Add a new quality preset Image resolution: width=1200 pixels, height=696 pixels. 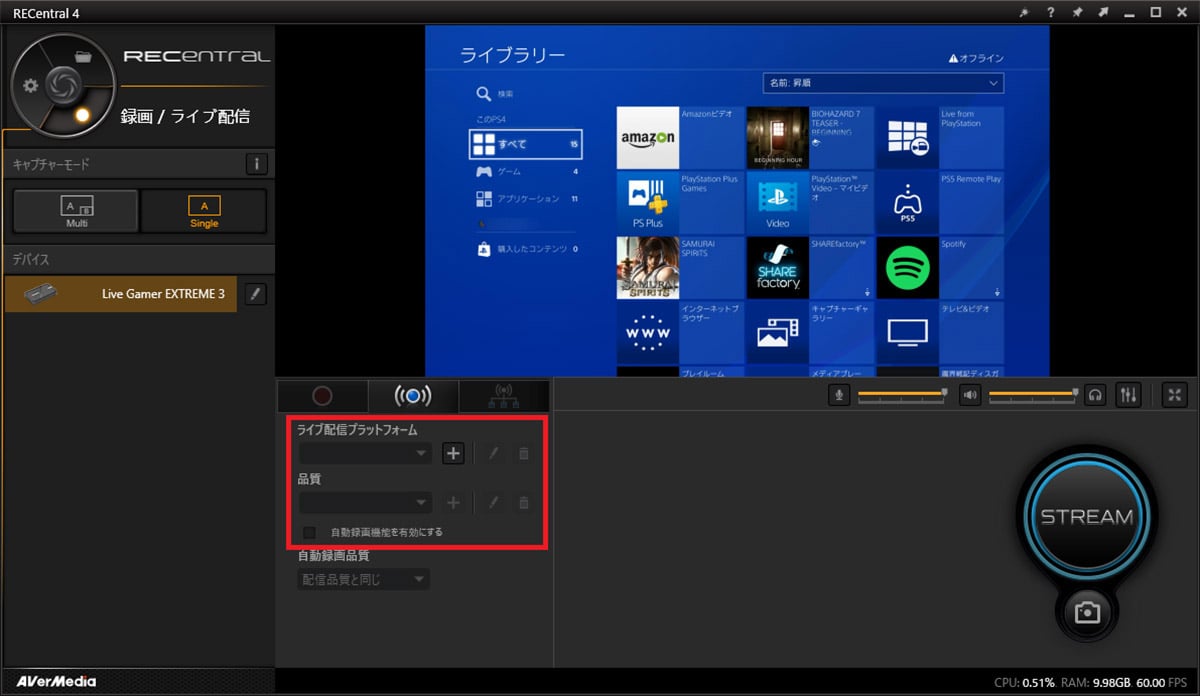[x=454, y=502]
